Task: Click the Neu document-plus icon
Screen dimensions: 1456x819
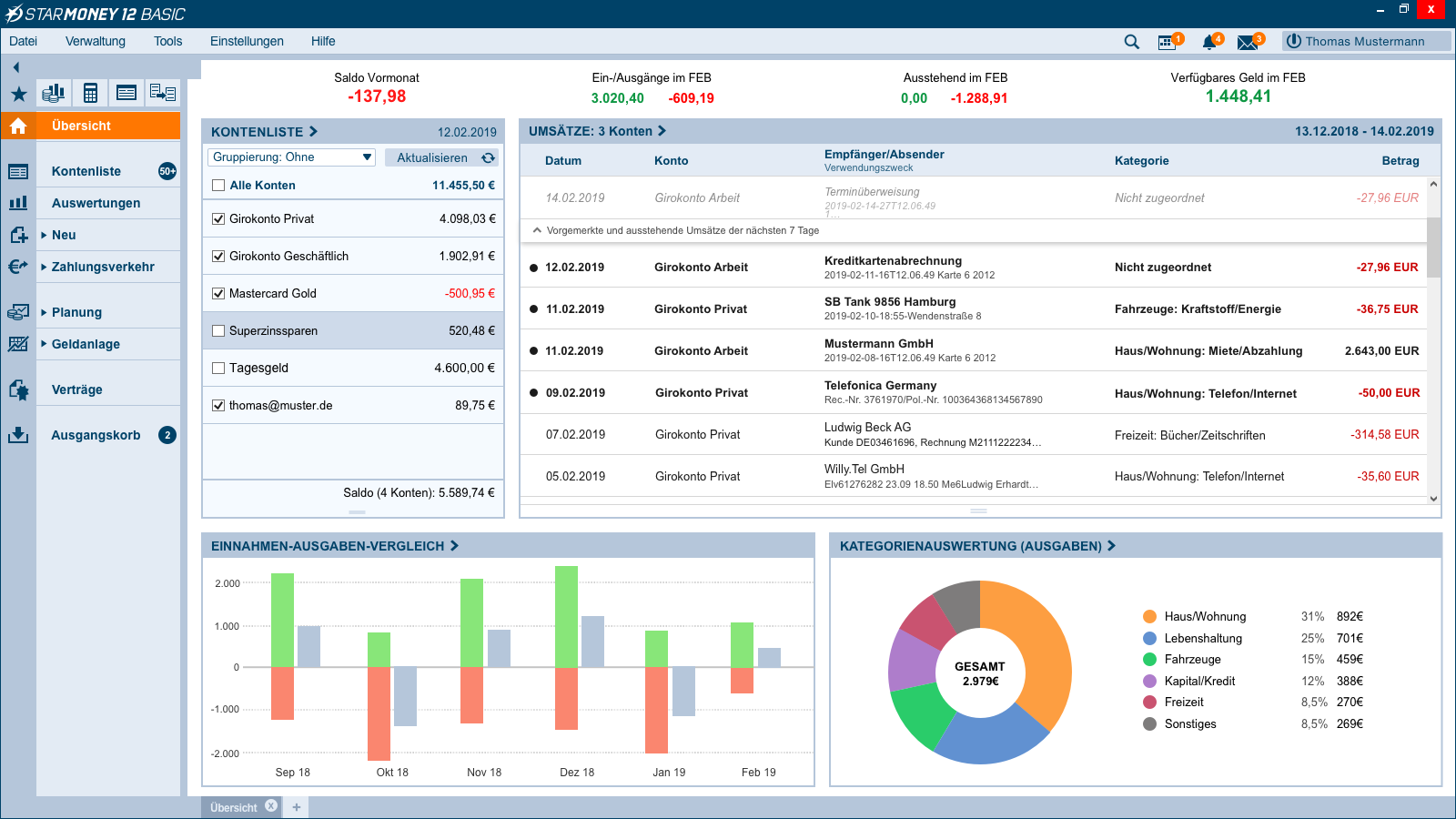Action: 18,235
